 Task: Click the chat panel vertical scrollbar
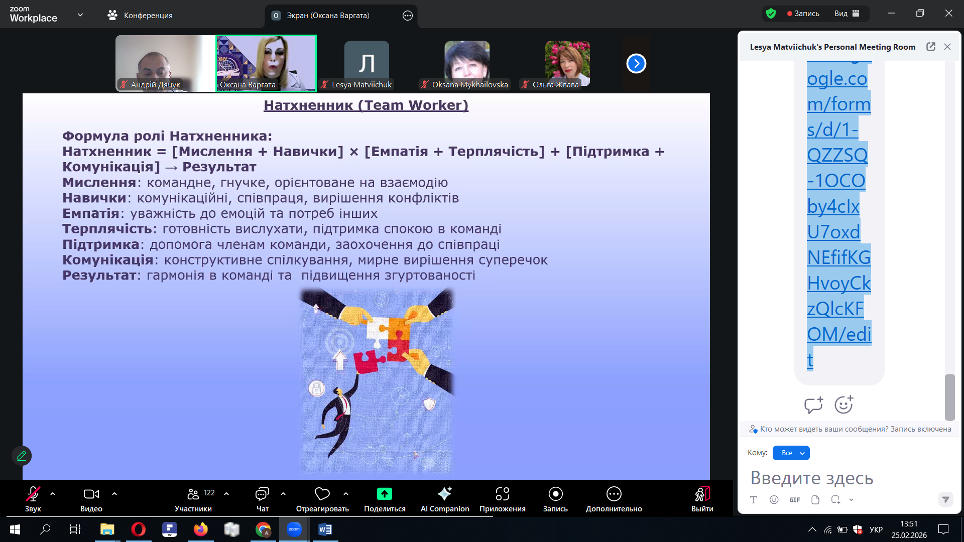950,396
